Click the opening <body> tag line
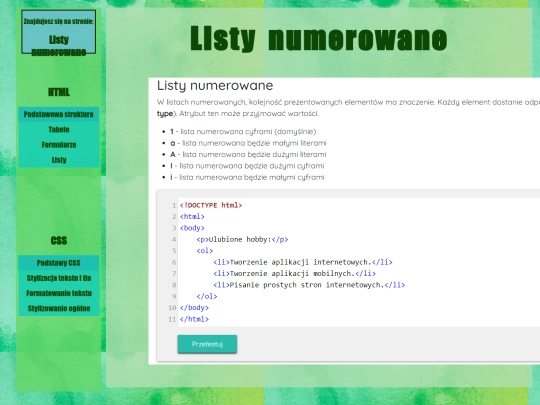Image resolution: width=540 pixels, height=405 pixels. tap(192, 228)
